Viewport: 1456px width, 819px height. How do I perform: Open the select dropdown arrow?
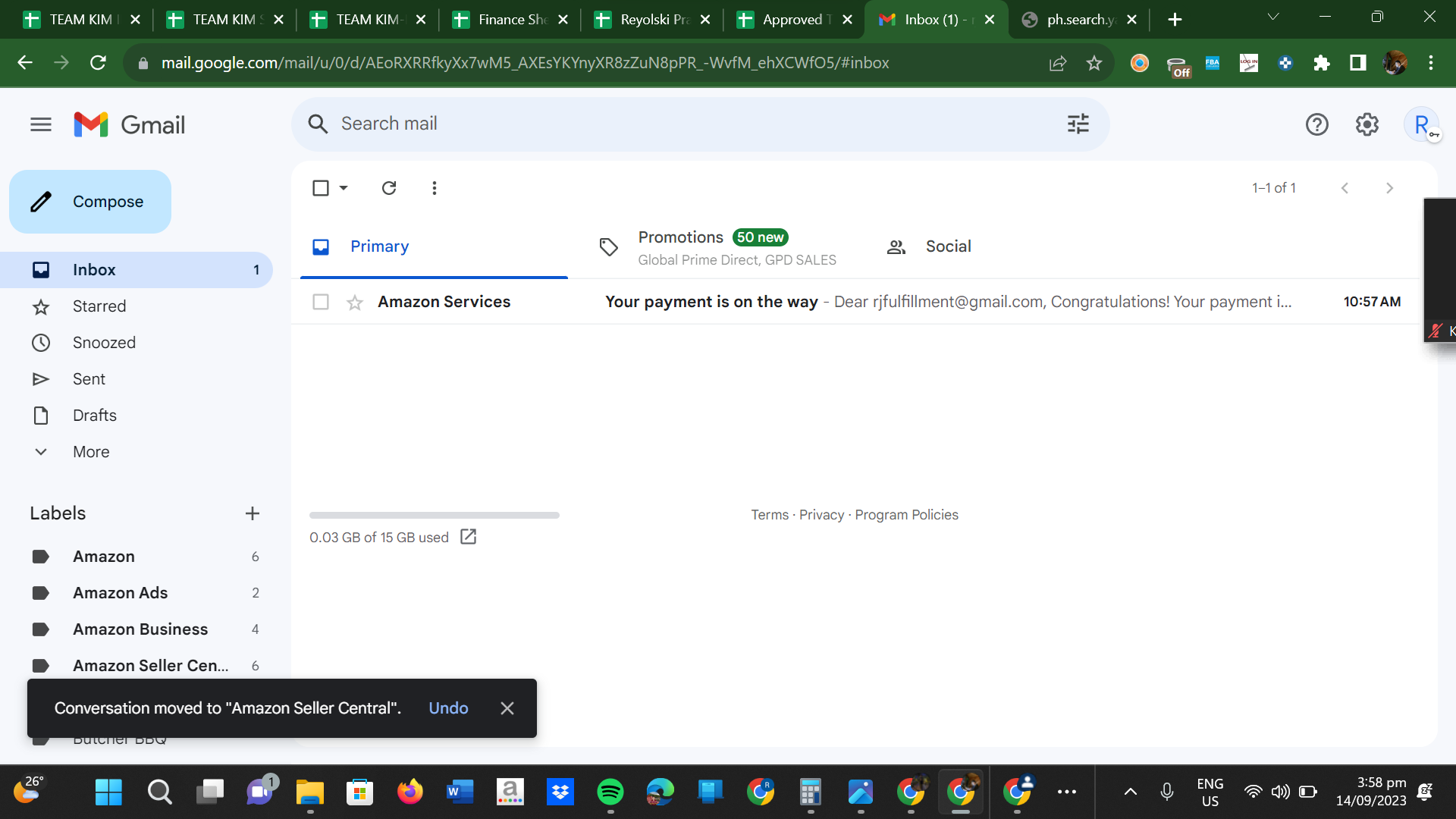click(344, 188)
